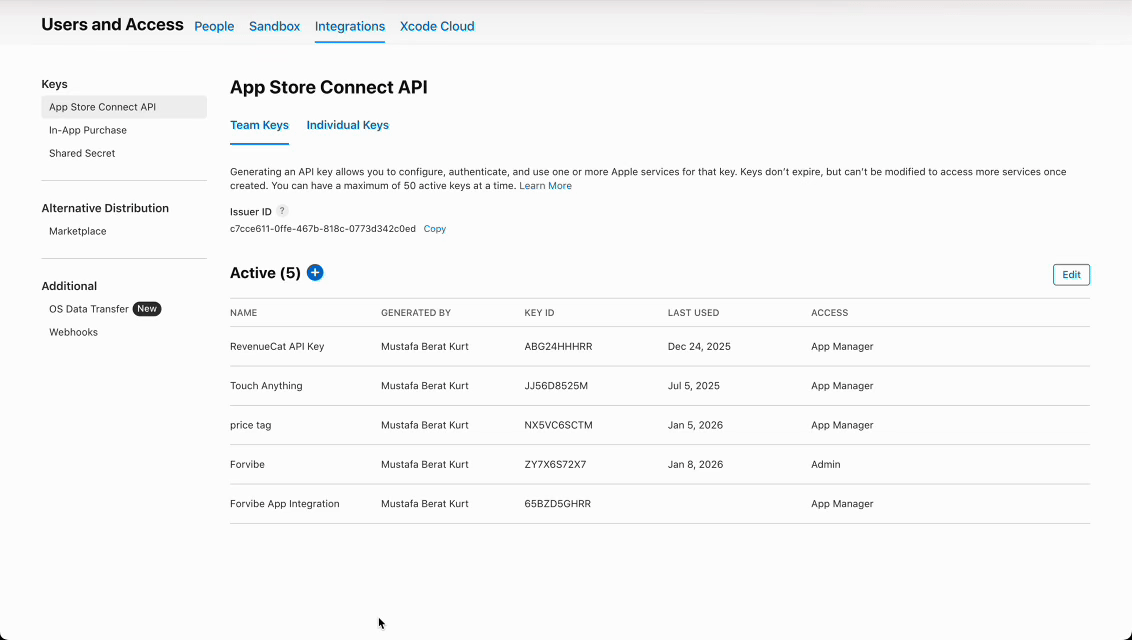The height and width of the screenshot is (640, 1132).
Task: Switch to the Individual Keys tab
Action: pyautogui.click(x=347, y=125)
